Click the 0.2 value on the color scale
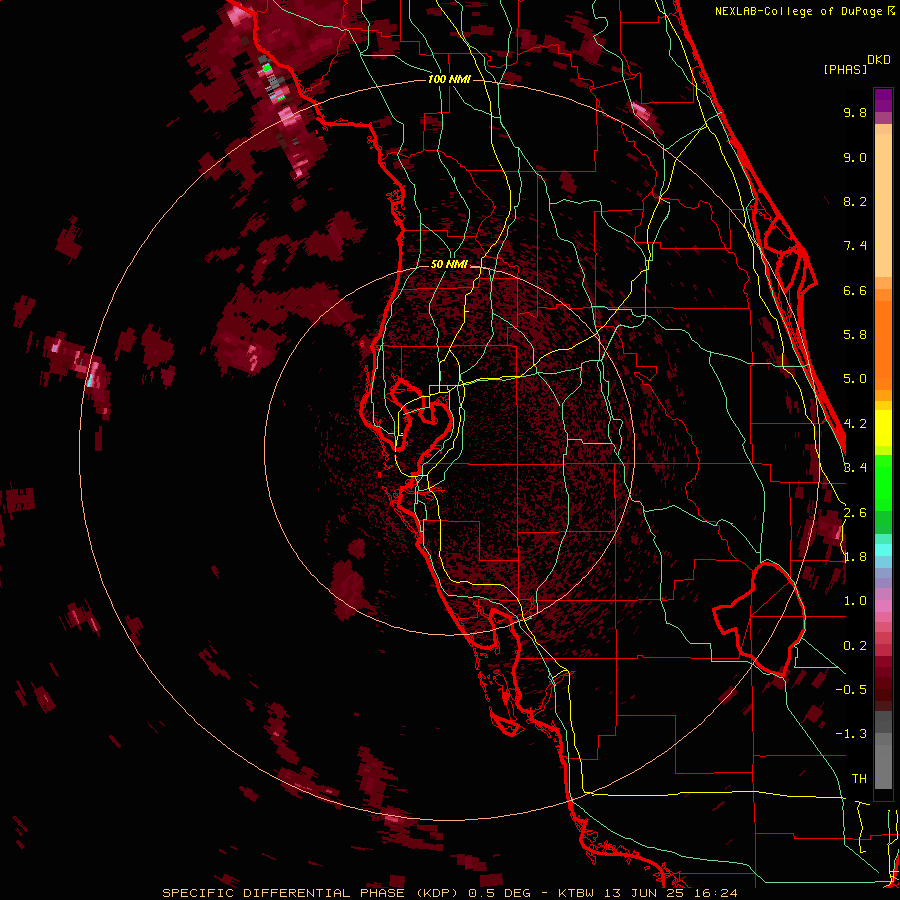Viewport: 900px width, 900px height. [855, 646]
